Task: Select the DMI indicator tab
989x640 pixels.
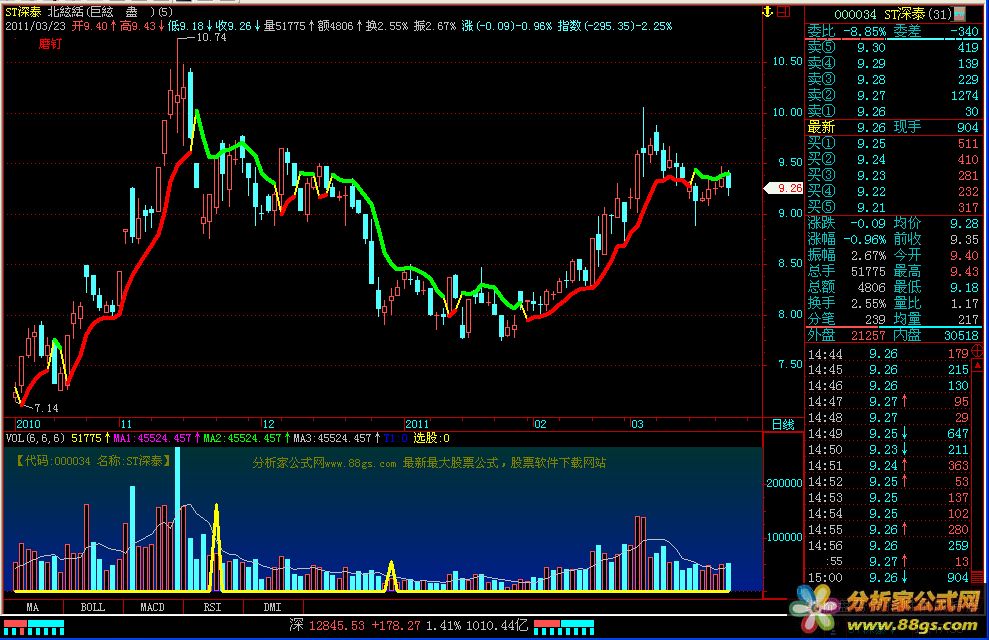Action: point(272,607)
